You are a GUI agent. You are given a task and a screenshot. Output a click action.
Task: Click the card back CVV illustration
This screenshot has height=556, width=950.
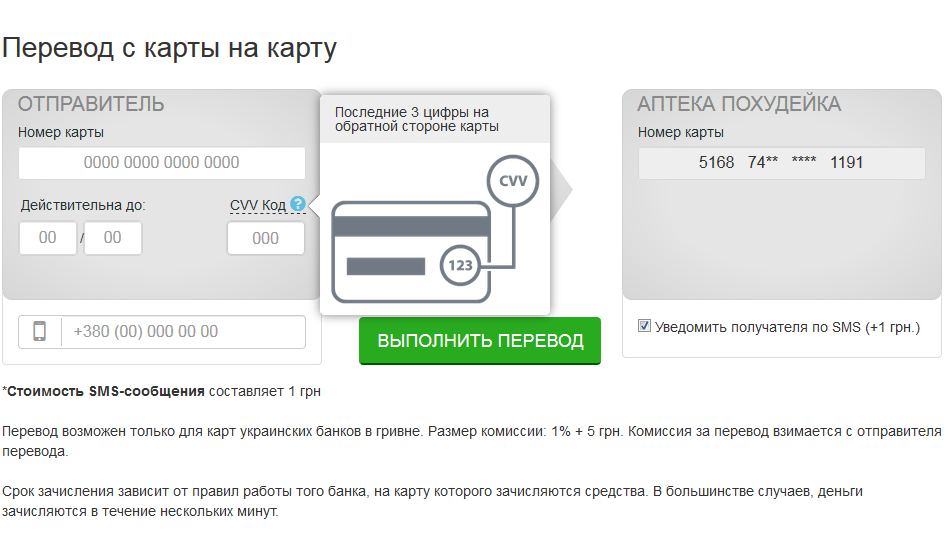coord(435,229)
